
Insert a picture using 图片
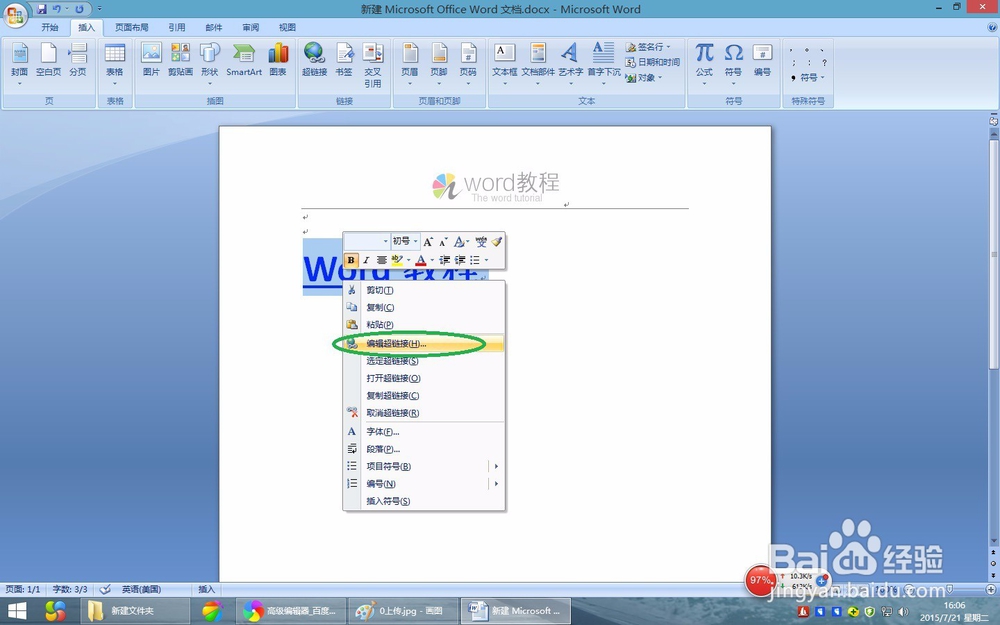pos(151,60)
